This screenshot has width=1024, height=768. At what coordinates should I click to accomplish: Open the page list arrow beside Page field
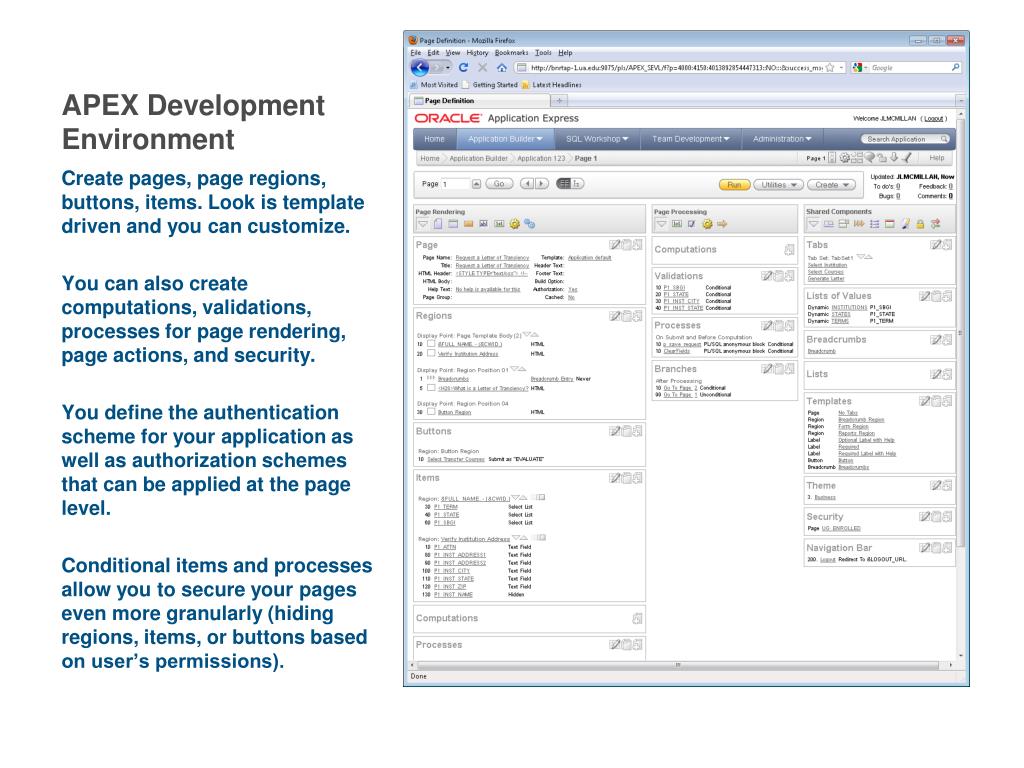[x=476, y=184]
